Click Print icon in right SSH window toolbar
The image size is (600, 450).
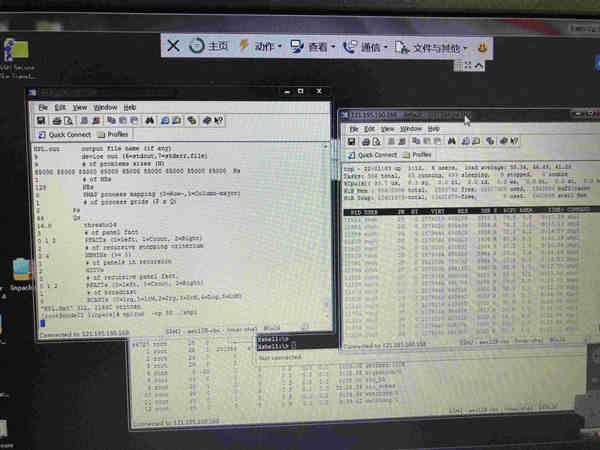point(366,142)
